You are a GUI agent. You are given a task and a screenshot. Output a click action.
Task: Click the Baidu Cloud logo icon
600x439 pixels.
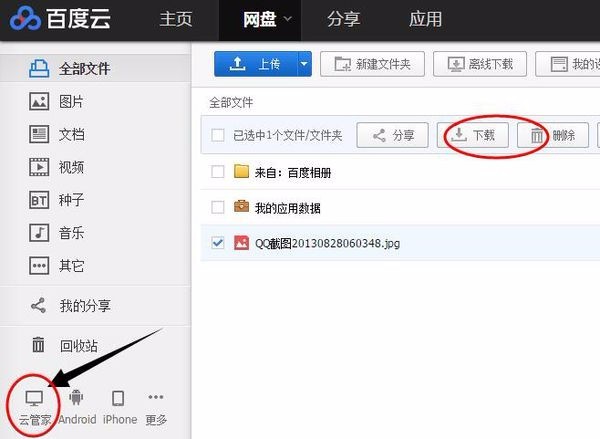[x=25, y=18]
